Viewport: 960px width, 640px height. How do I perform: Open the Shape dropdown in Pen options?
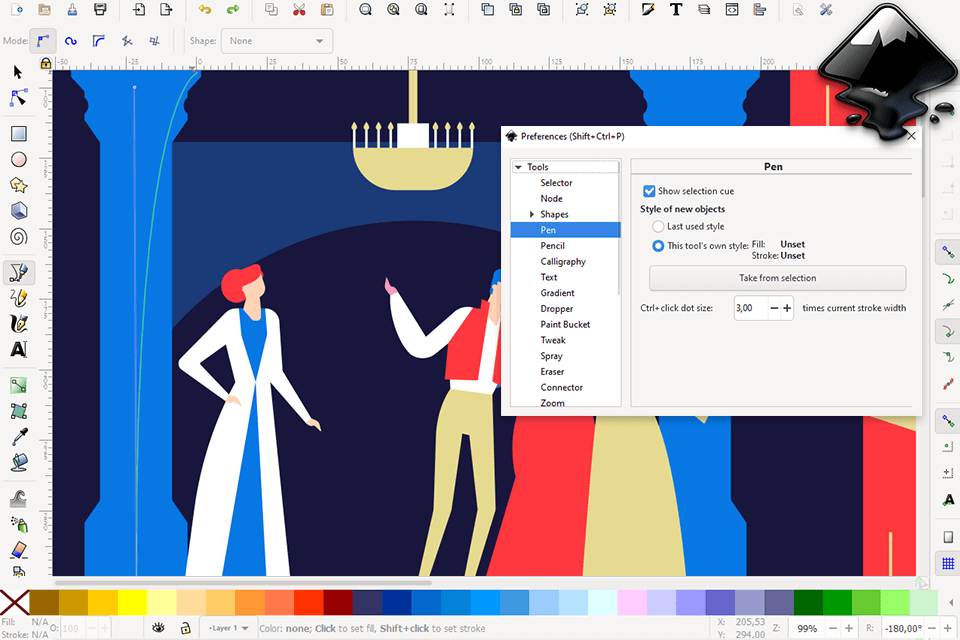point(278,41)
